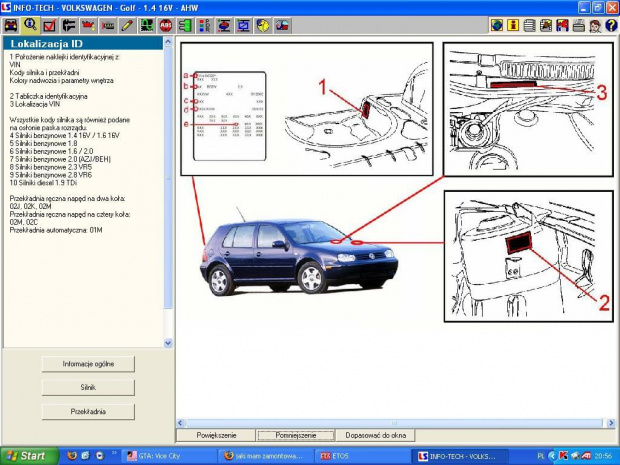The width and height of the screenshot is (620, 465).
Task: Click the ATI tray icon
Action: coord(586,456)
